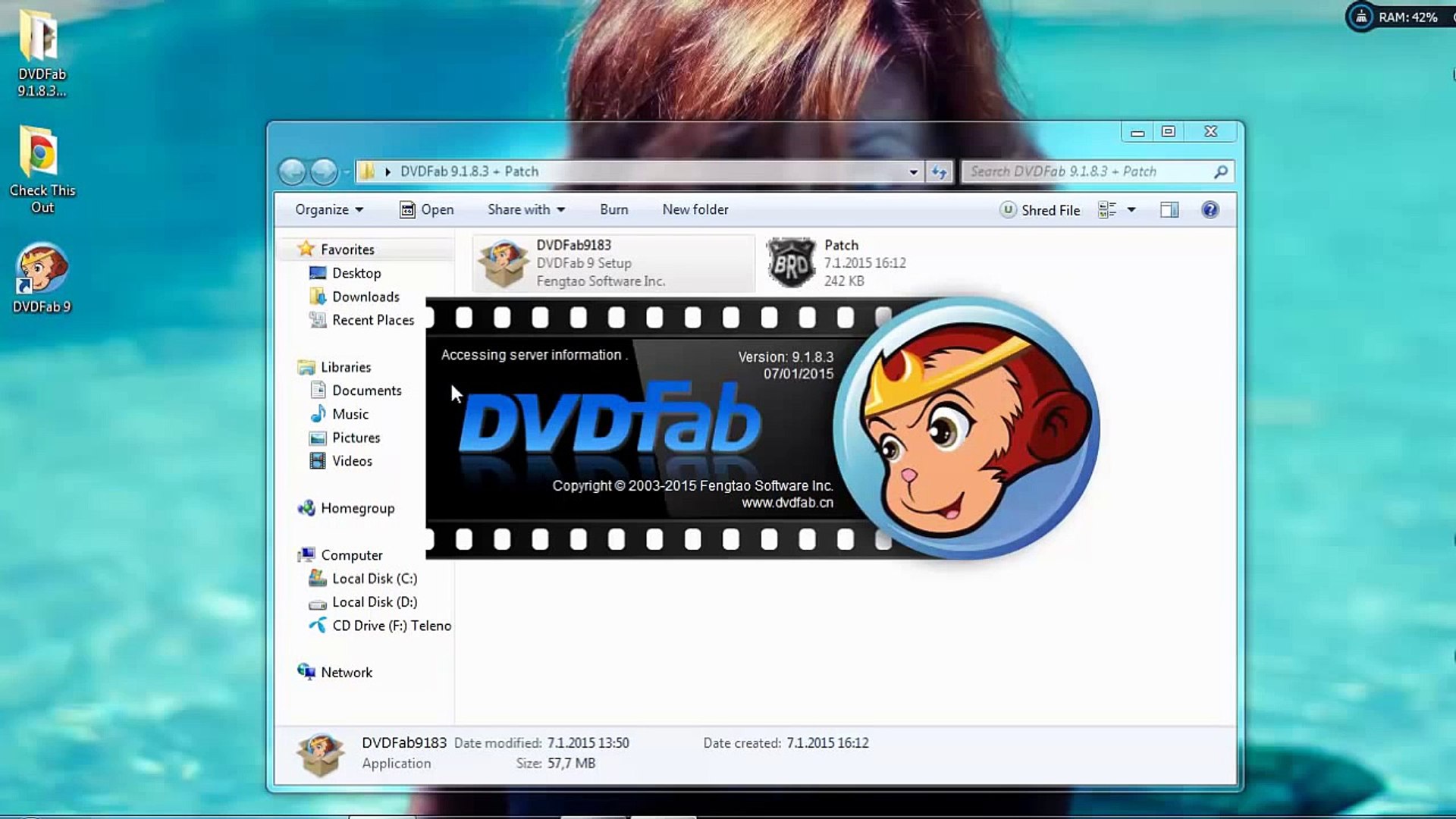Select the Patch BRD file icon
Image resolution: width=1456 pixels, height=819 pixels.
point(790,263)
